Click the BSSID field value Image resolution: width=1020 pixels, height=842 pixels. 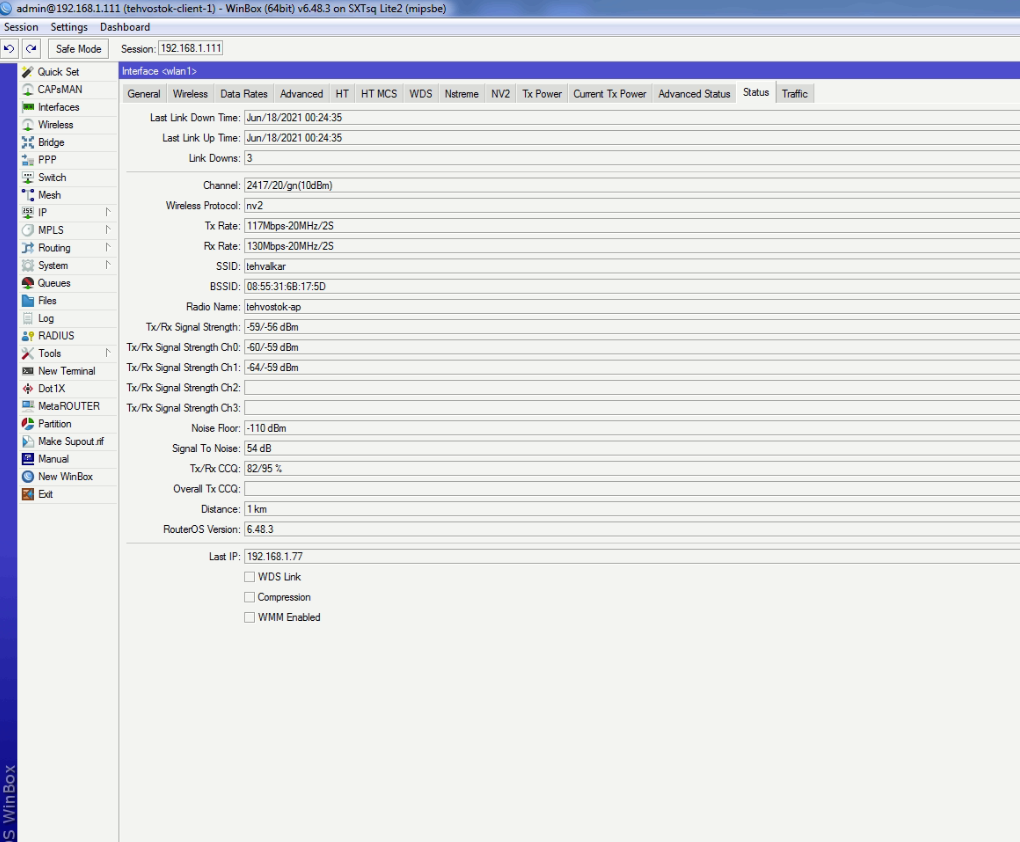pyautogui.click(x=632, y=286)
